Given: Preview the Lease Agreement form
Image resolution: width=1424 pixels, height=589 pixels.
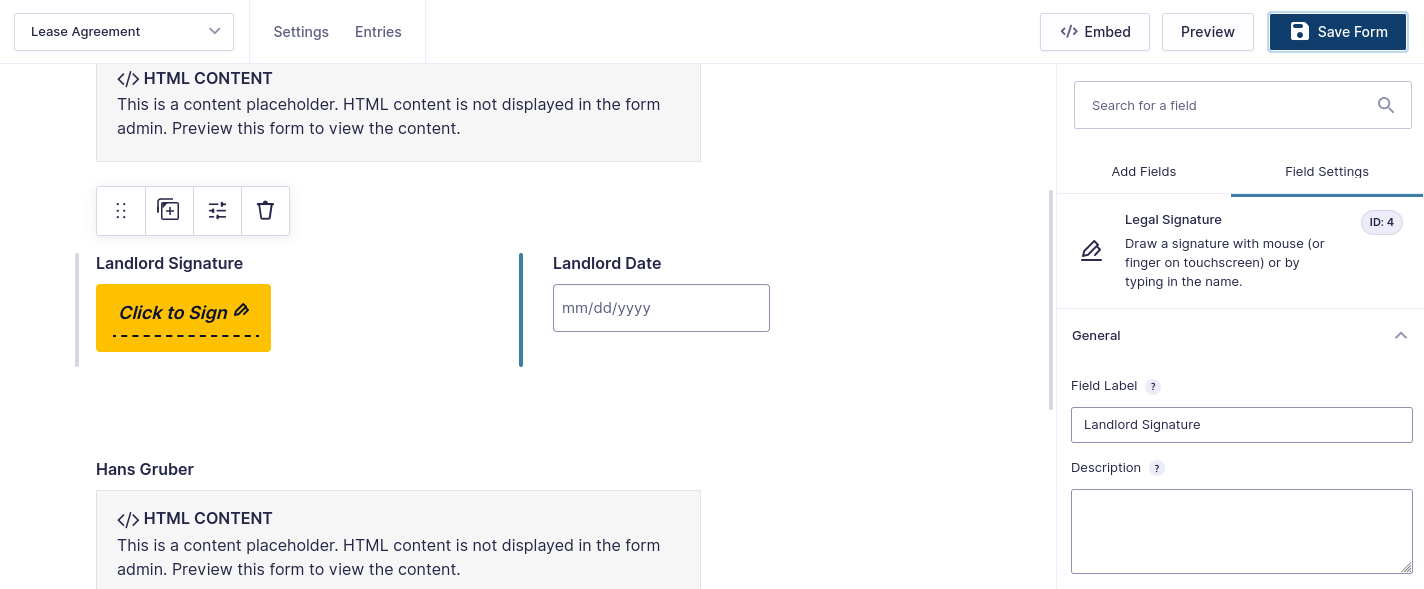Looking at the screenshot, I should [x=1207, y=31].
